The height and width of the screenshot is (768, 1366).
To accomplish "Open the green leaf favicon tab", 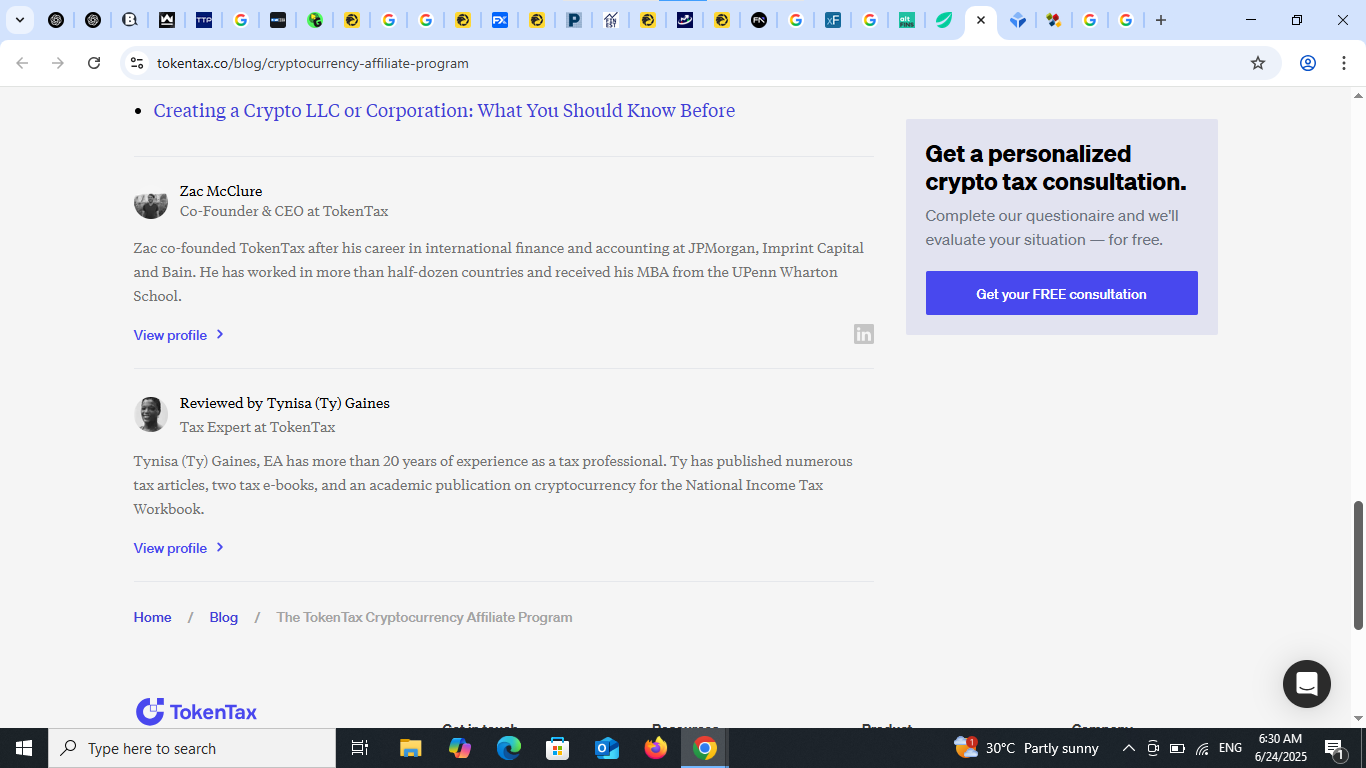I will point(943,20).
